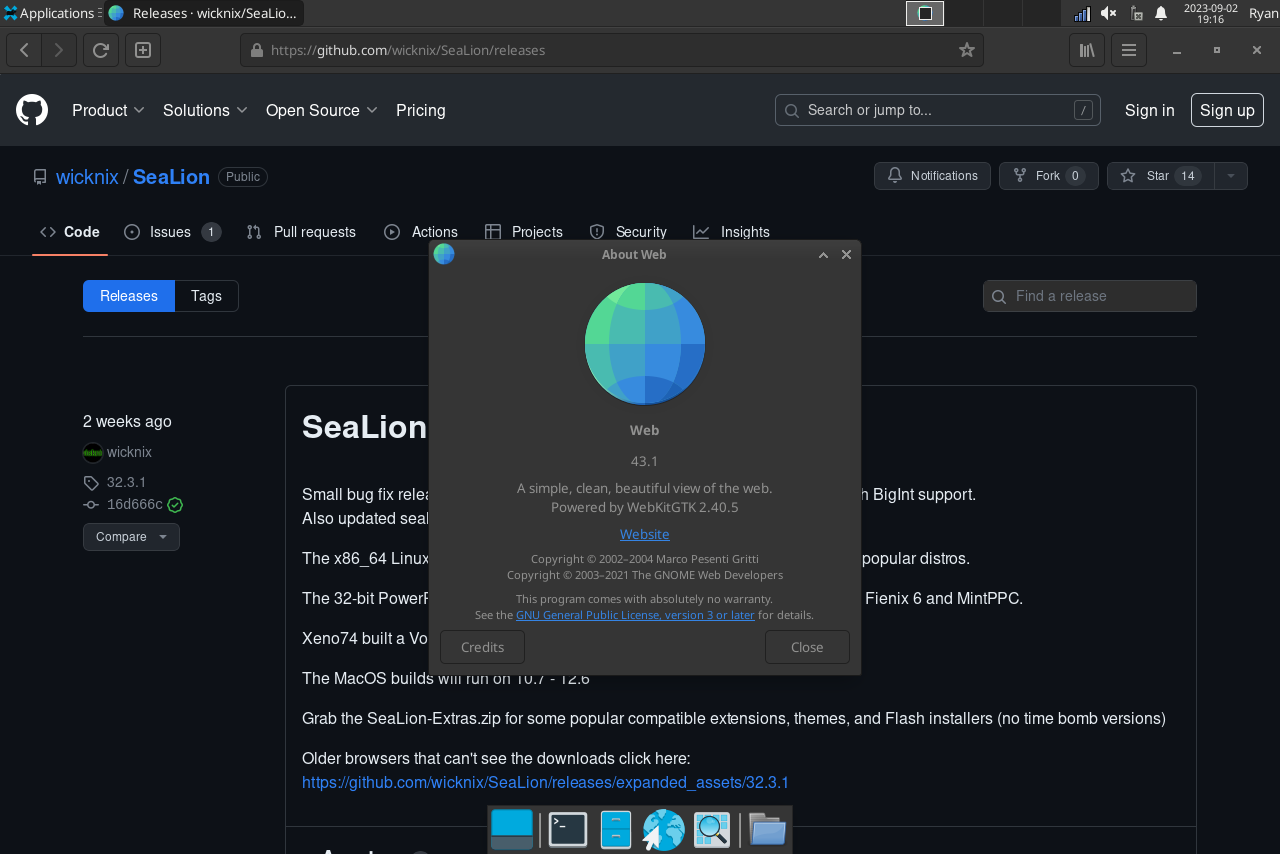The height and width of the screenshot is (854, 1280).
Task: Open the Actions tab
Action: (x=421, y=232)
